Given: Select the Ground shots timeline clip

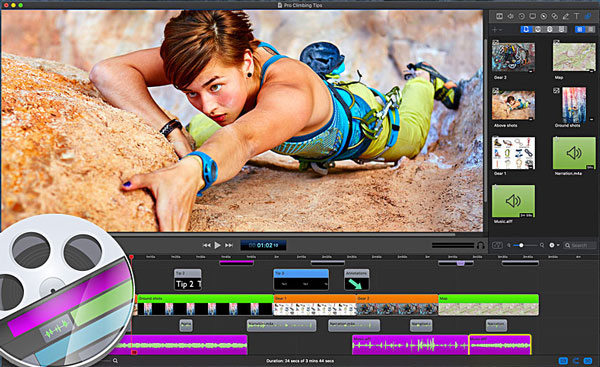Looking at the screenshot, I should point(205,305).
